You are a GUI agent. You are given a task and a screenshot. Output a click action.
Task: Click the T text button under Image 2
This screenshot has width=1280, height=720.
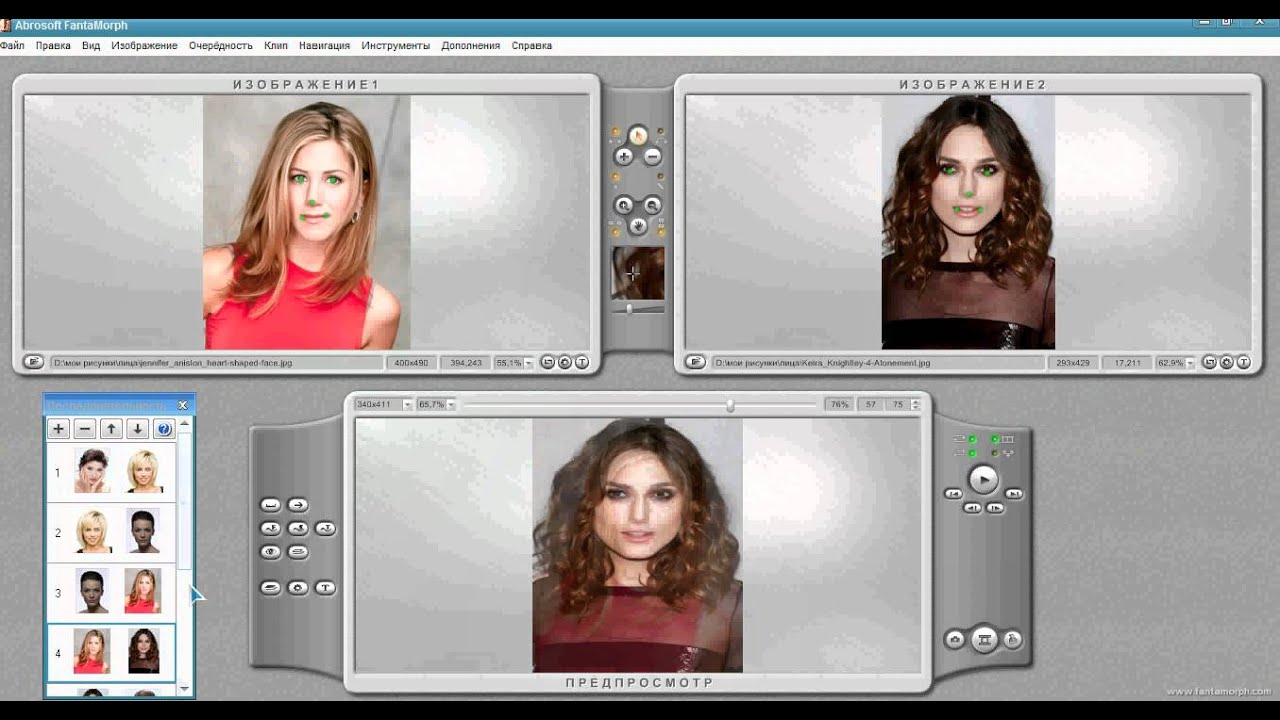click(x=1244, y=362)
